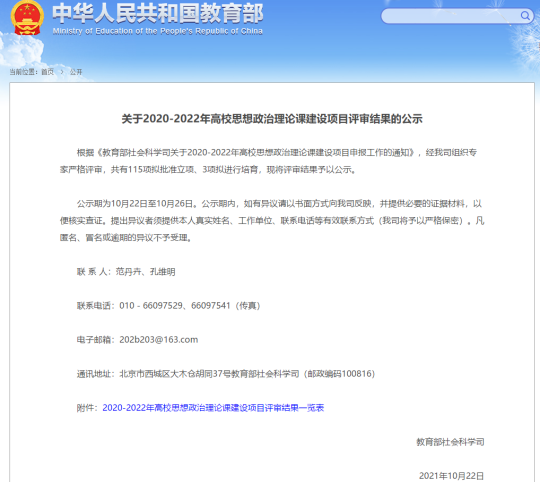Click the Ministry of Education English subtitle

(158, 31)
